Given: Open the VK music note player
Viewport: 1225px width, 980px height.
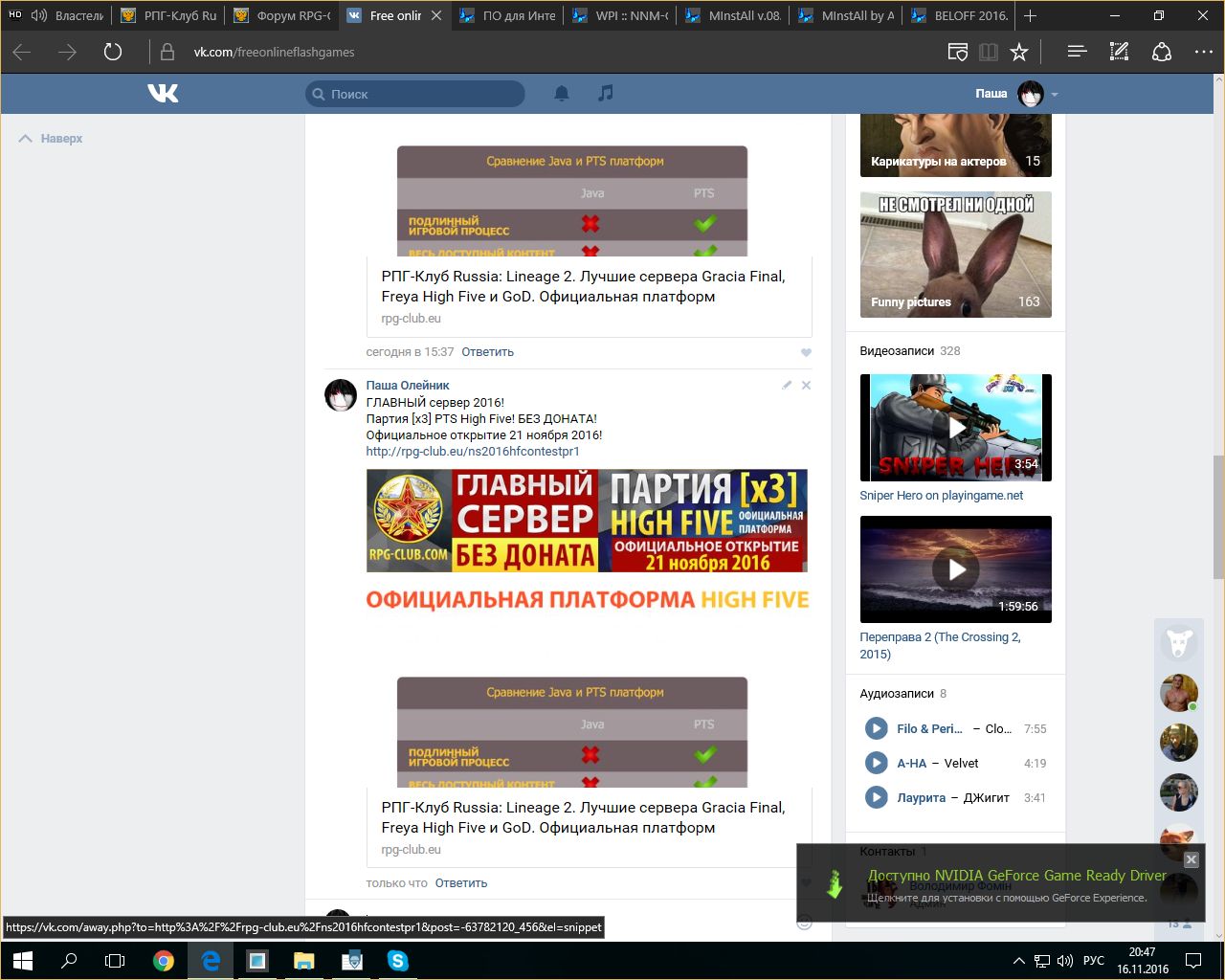Looking at the screenshot, I should [x=605, y=93].
